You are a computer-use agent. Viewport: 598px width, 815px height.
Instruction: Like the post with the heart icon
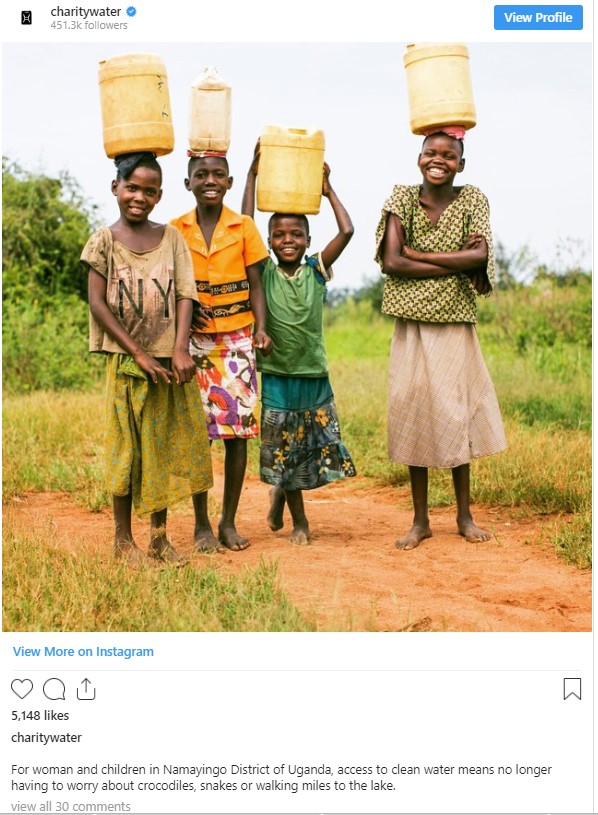[22, 689]
